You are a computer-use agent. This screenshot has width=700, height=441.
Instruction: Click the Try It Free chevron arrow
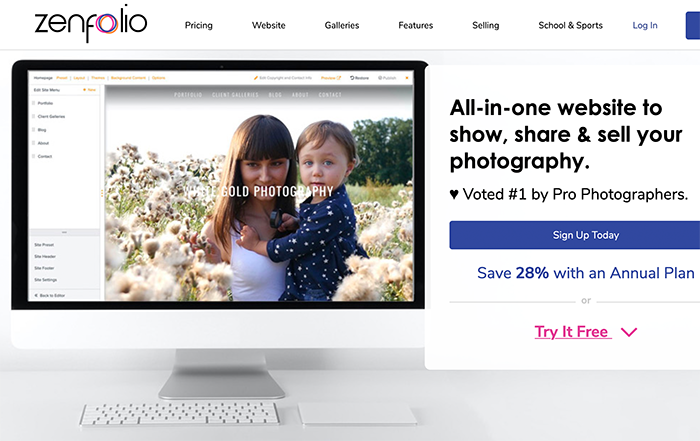pyautogui.click(x=629, y=332)
